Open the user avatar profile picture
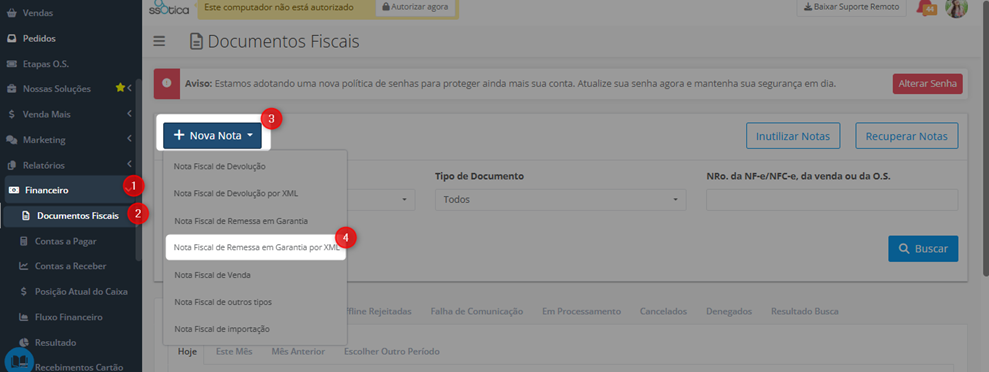The height and width of the screenshot is (372, 989). [956, 8]
